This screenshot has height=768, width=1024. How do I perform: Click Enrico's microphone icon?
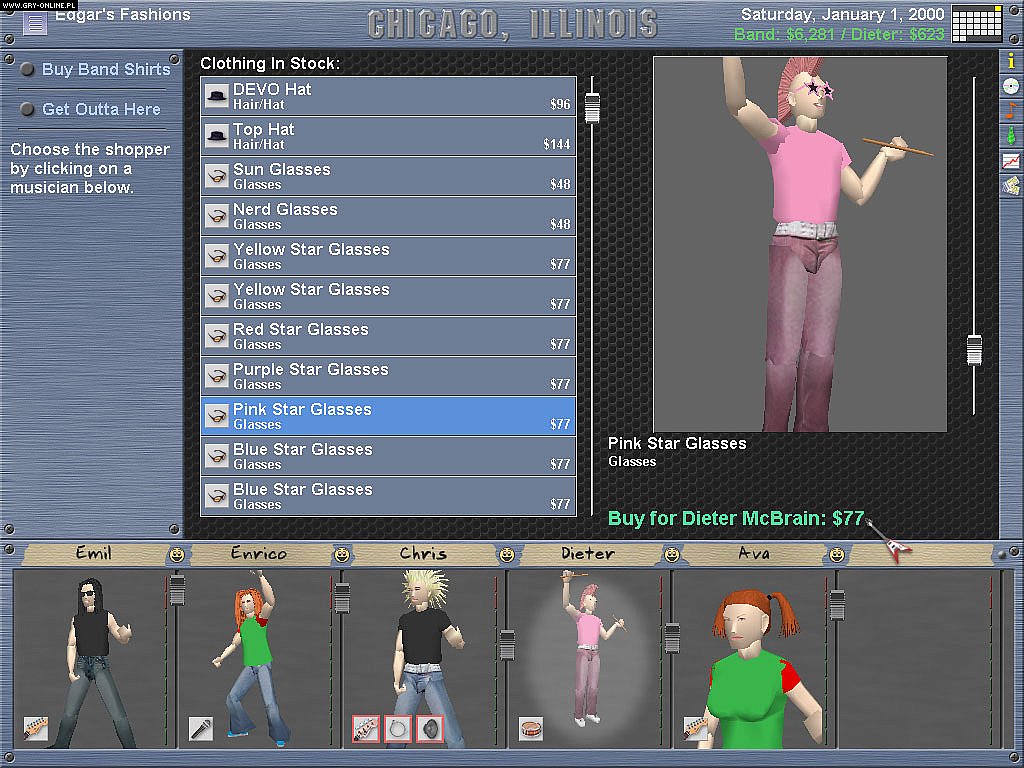[x=199, y=730]
